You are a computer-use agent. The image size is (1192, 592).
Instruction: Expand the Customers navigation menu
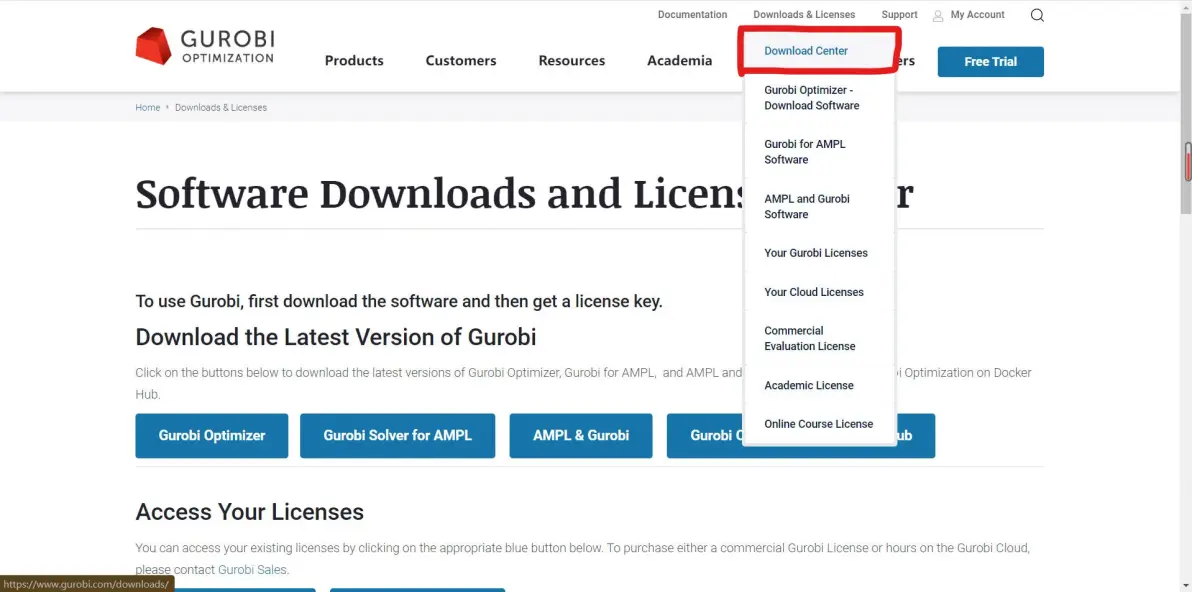461,61
